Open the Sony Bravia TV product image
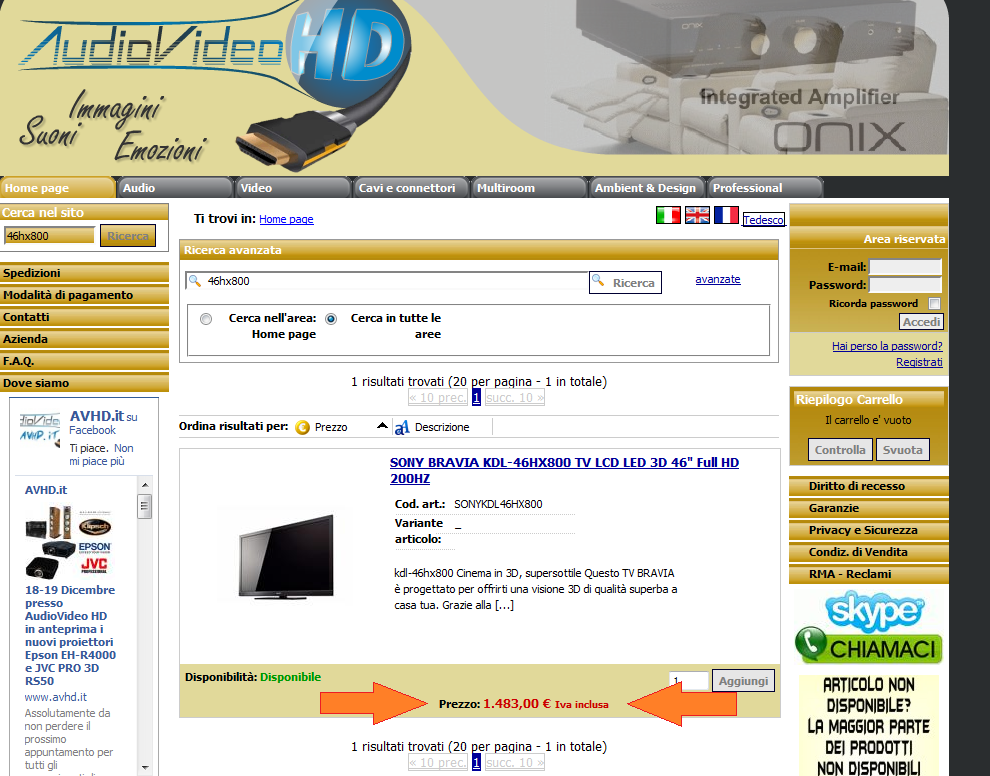Screen dimensions: 990x776 pos(286,556)
